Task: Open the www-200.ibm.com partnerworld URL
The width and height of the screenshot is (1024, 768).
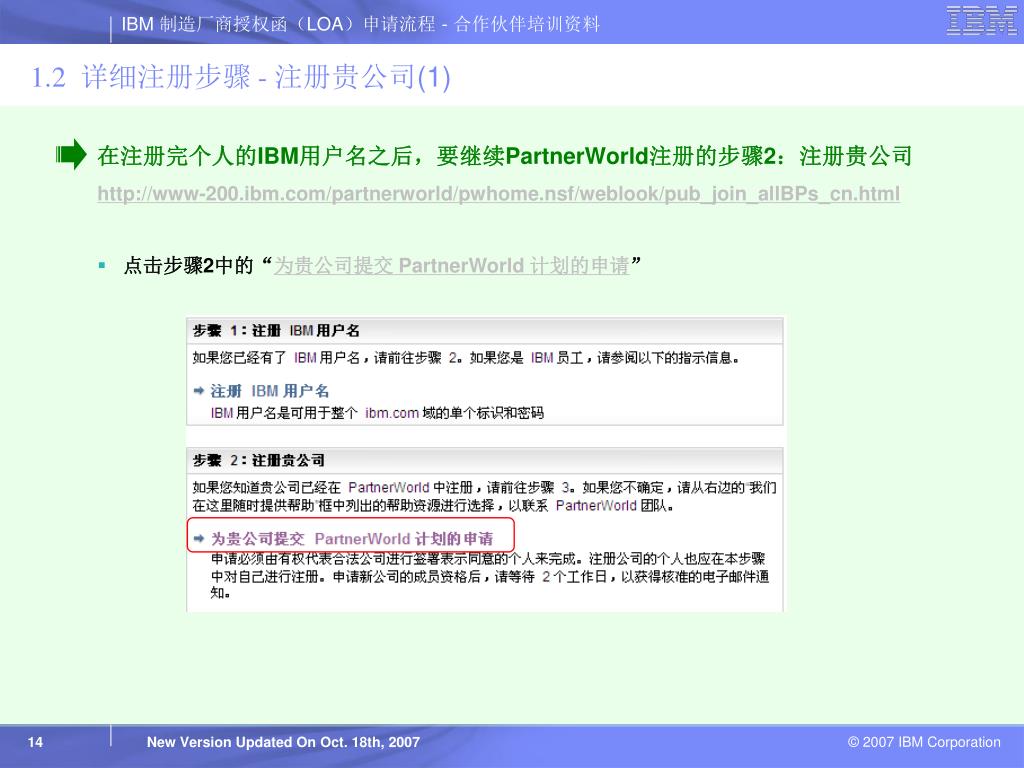Action: point(498,193)
